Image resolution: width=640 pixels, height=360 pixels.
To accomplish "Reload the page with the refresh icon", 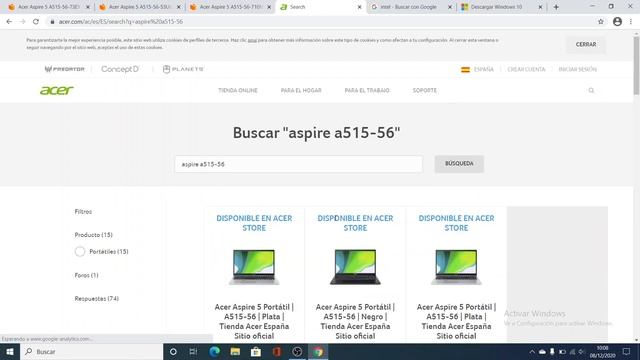I will click(x=36, y=22).
